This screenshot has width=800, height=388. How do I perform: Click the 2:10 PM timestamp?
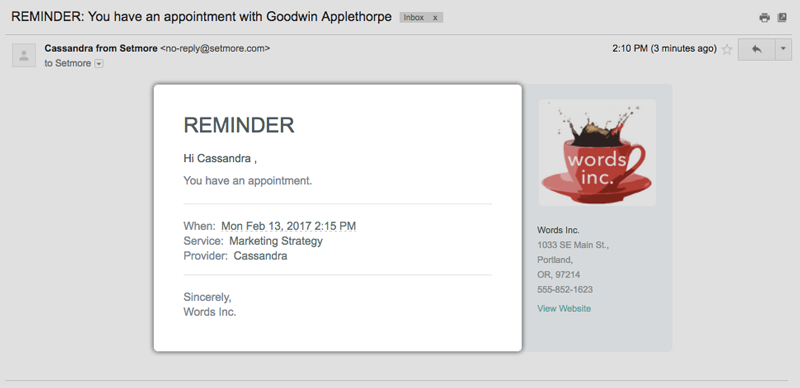(630, 49)
